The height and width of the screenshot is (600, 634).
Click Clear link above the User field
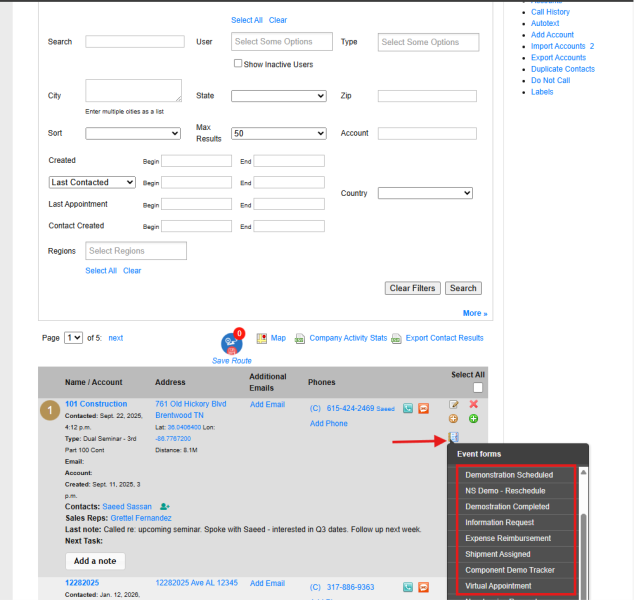[x=278, y=20]
